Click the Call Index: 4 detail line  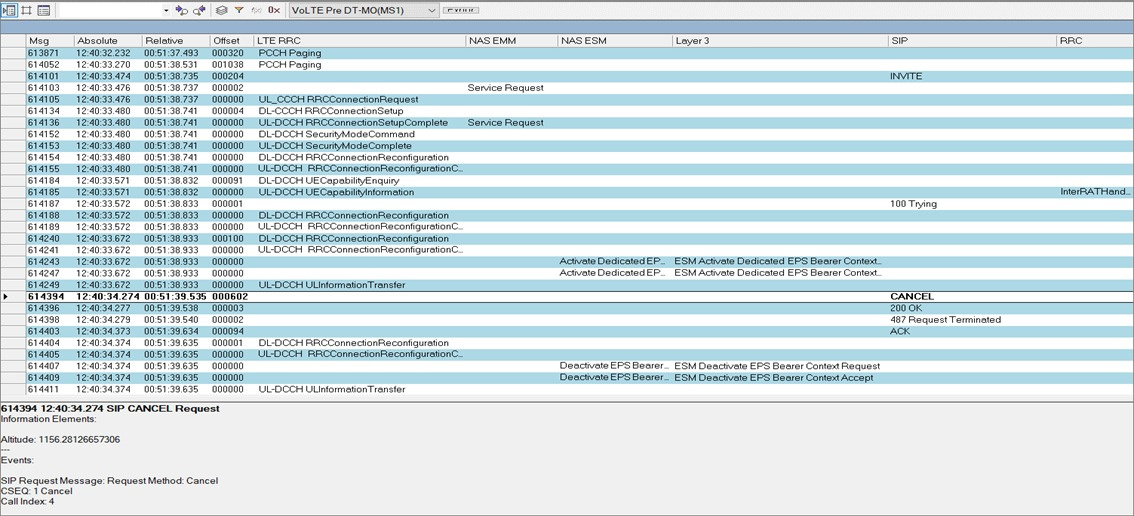pos(27,501)
